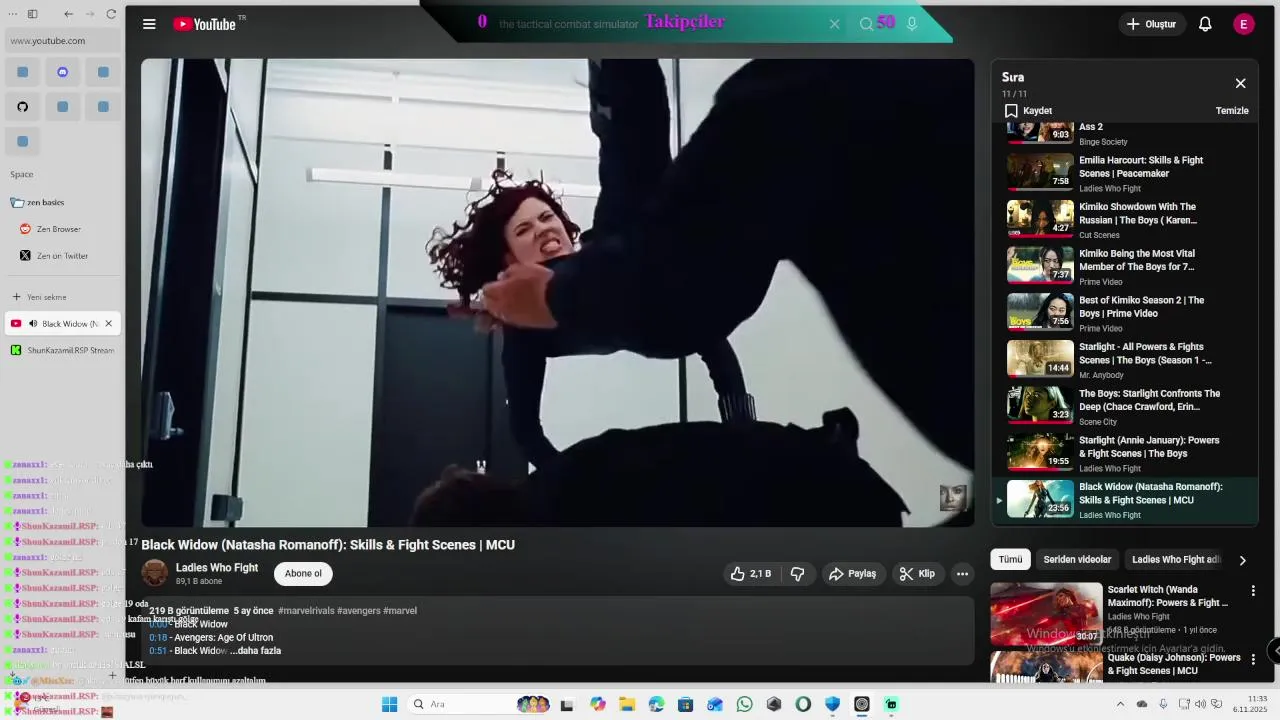
Task: Open the Task View taskbar icon
Action: (567, 704)
